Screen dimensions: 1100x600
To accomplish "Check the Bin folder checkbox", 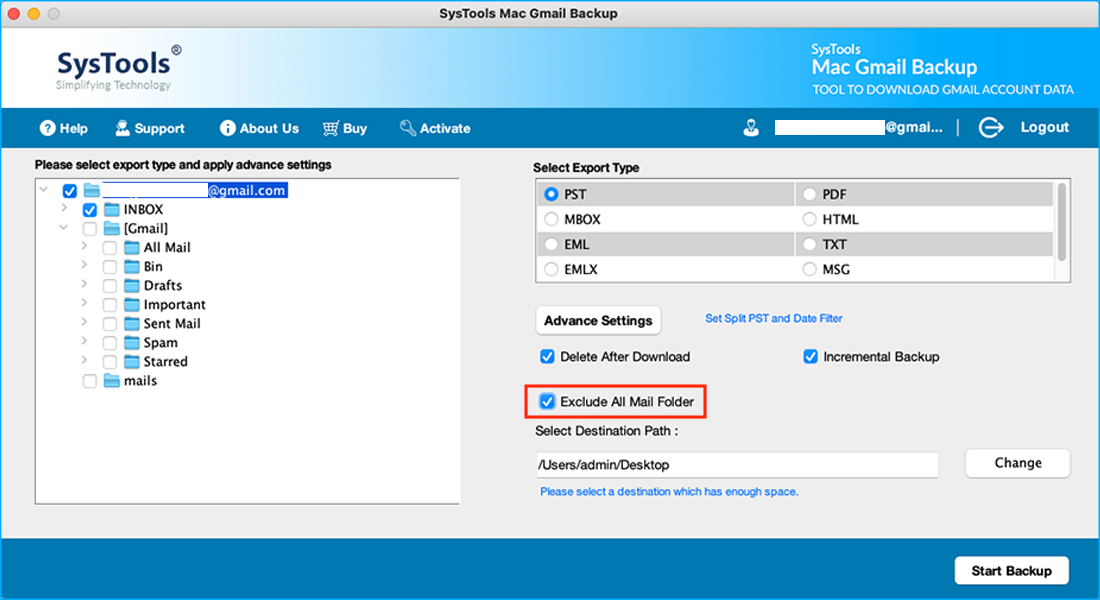I will (x=109, y=267).
